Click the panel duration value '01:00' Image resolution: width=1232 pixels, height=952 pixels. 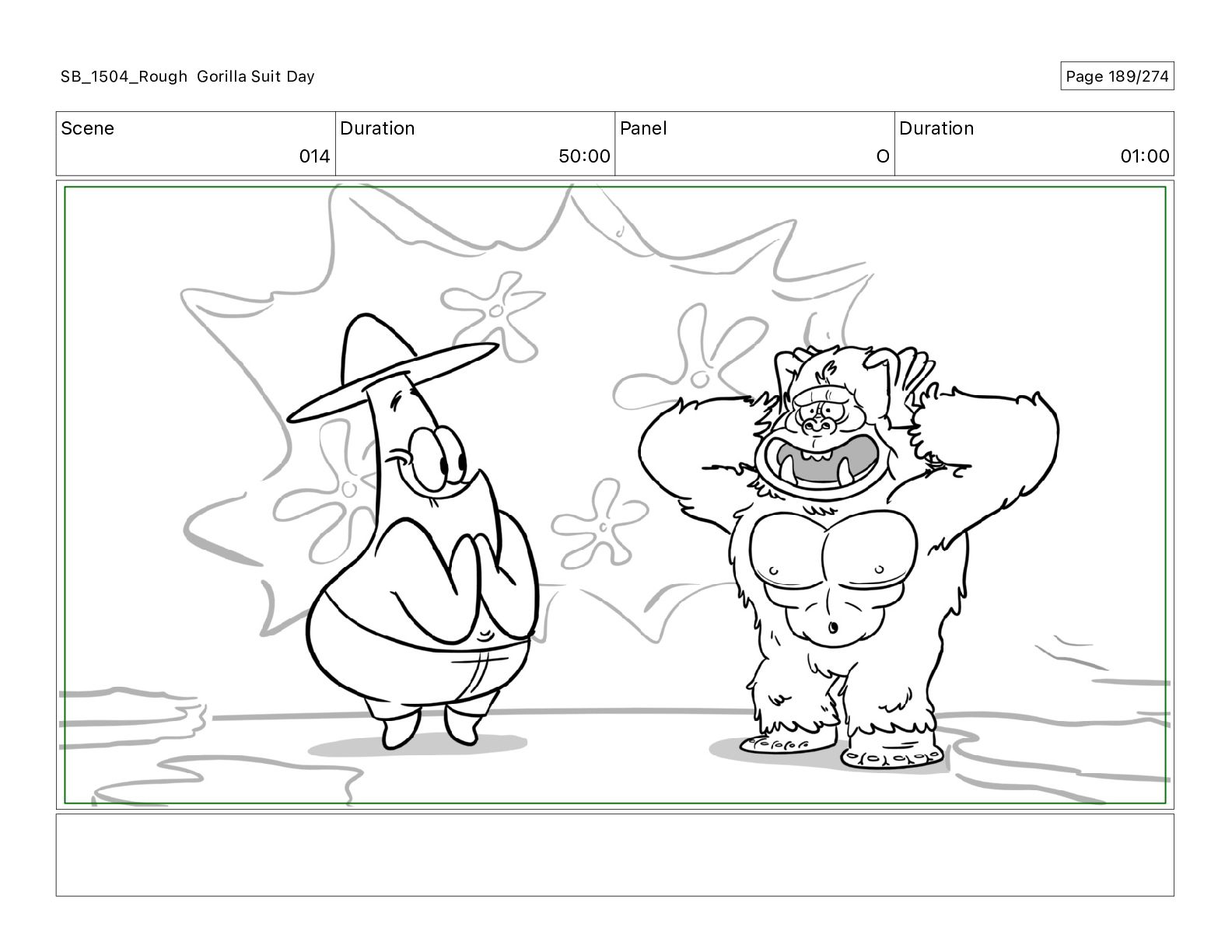(1144, 156)
